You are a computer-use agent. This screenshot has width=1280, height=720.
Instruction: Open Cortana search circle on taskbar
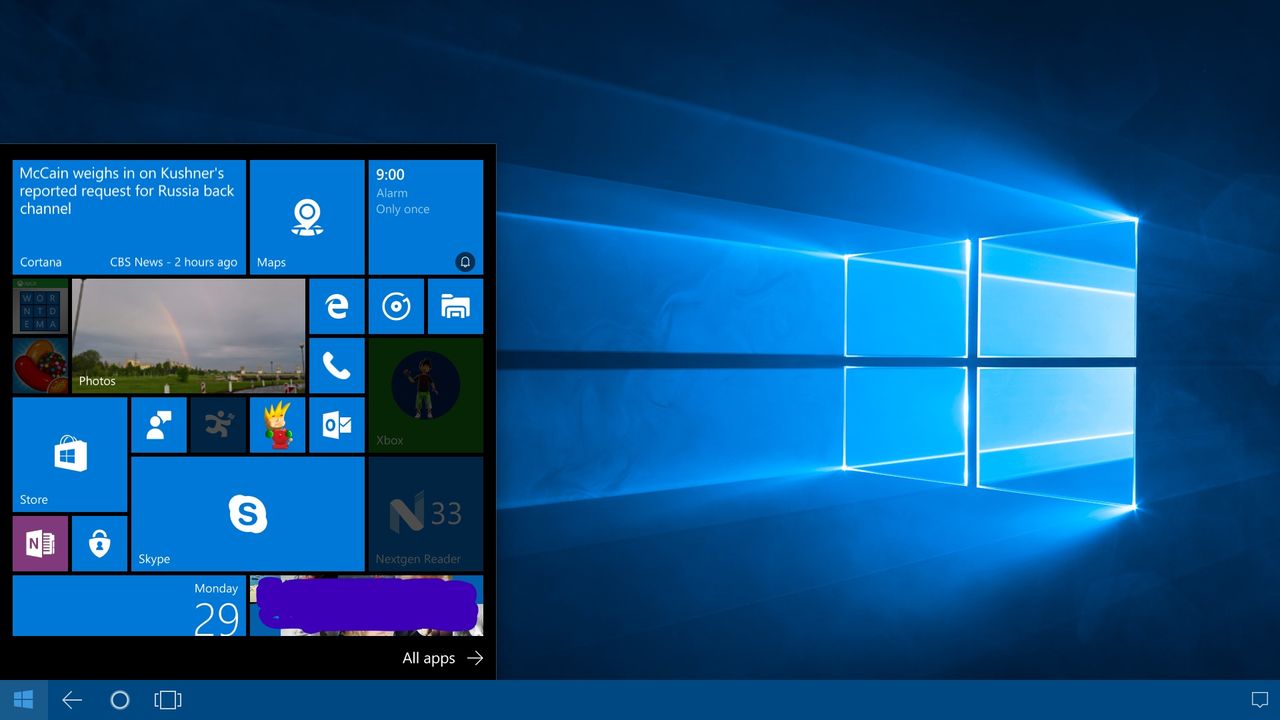click(120, 700)
